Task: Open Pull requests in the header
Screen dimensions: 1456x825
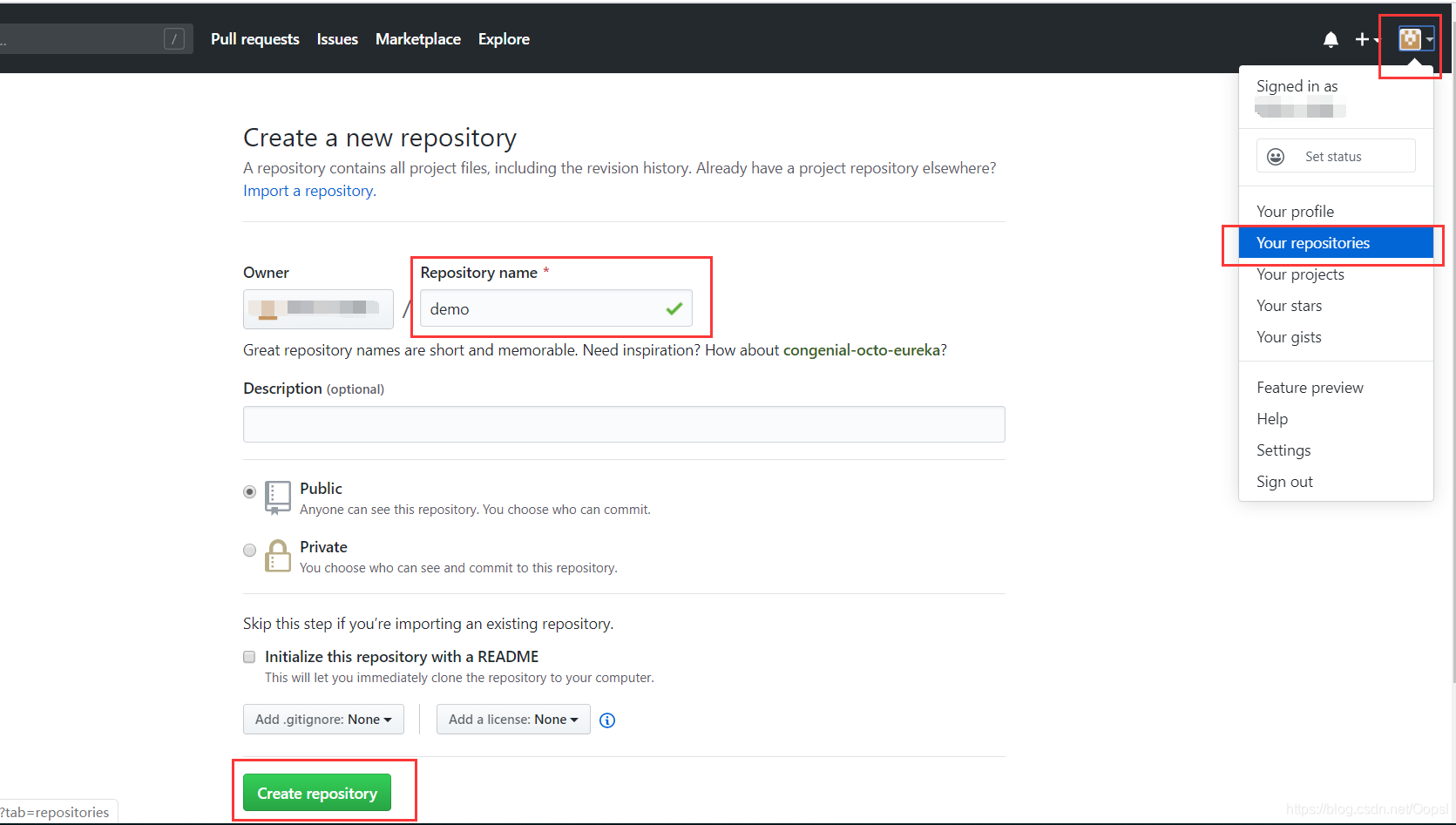Action: click(254, 39)
